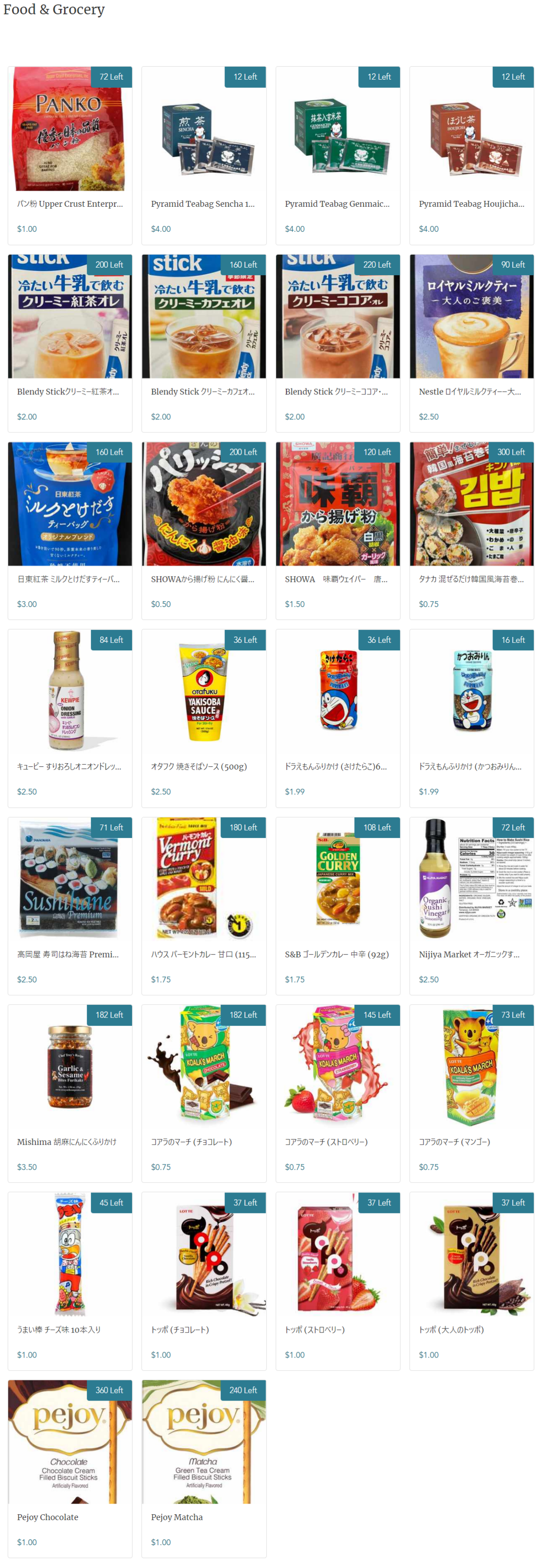The image size is (544, 1568).
Task: Select the Pyramid Teabag Genmaicha title link
Action: click(x=337, y=204)
